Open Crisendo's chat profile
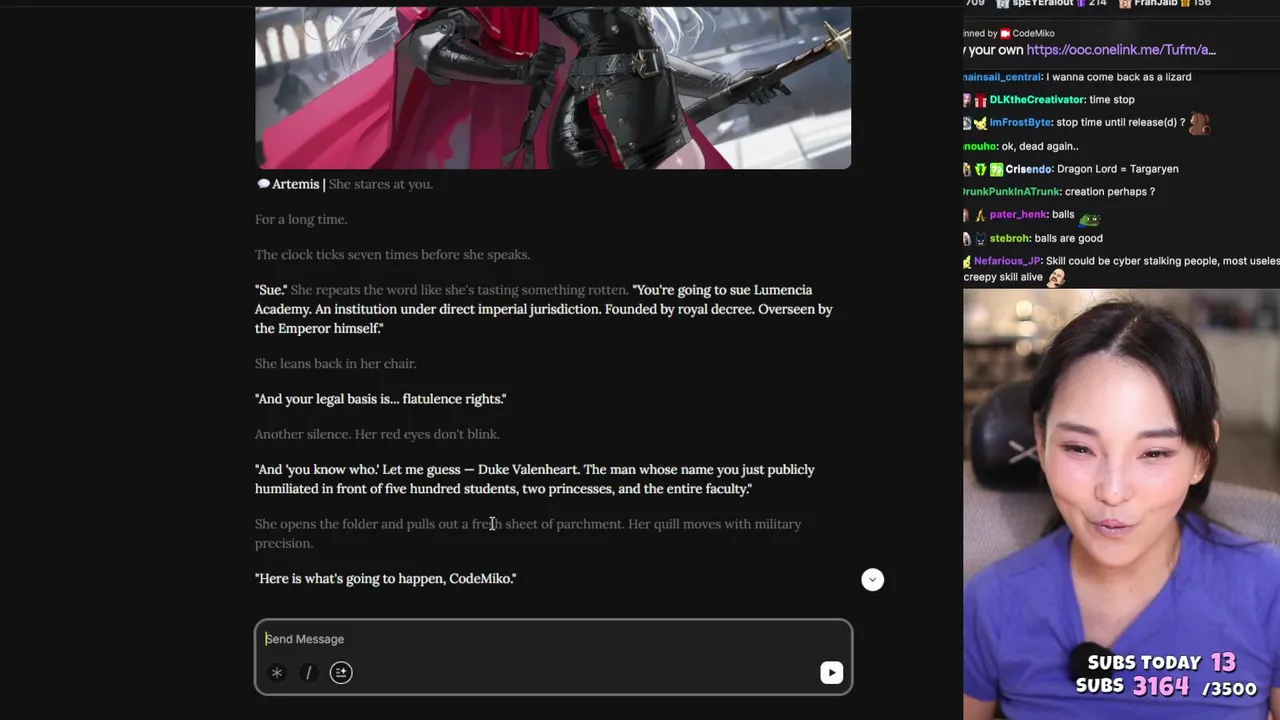 tap(1028, 169)
